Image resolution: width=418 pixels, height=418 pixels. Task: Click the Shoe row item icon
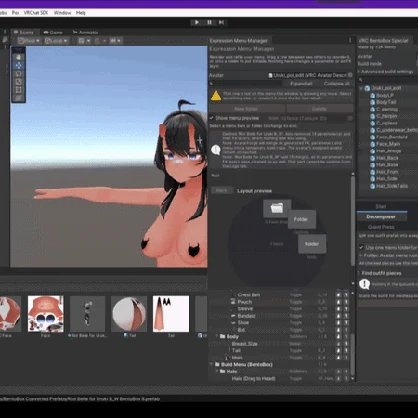point(233,323)
